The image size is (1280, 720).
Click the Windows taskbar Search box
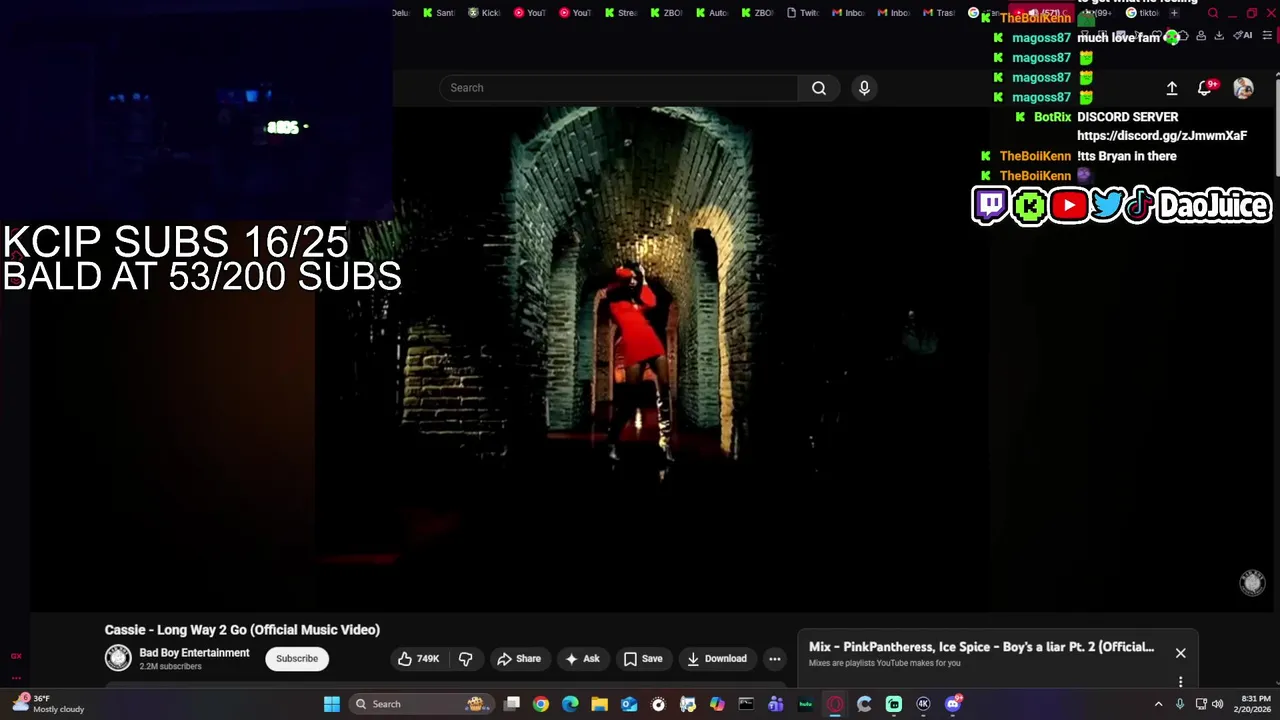(x=423, y=704)
